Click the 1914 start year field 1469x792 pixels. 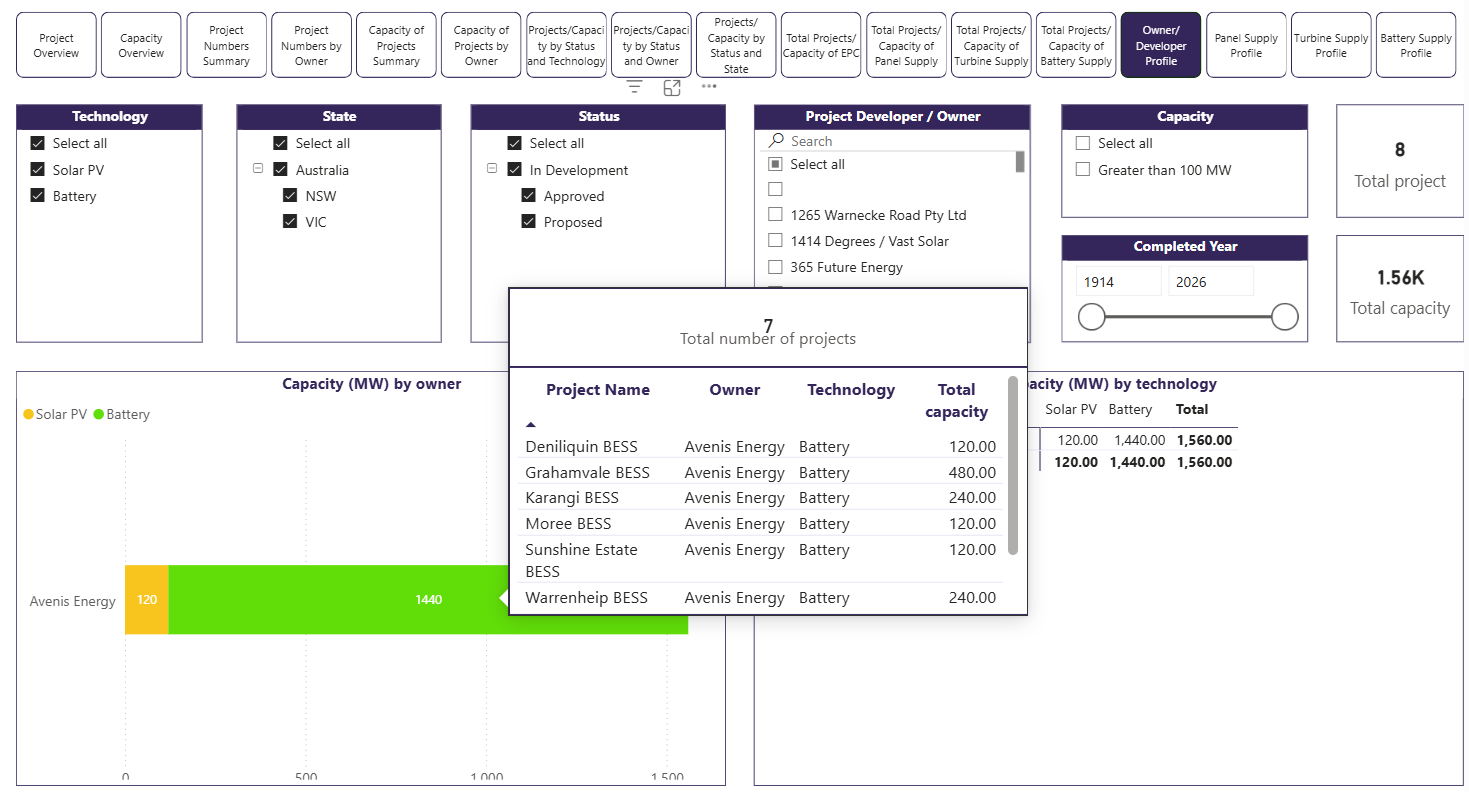(x=1119, y=282)
